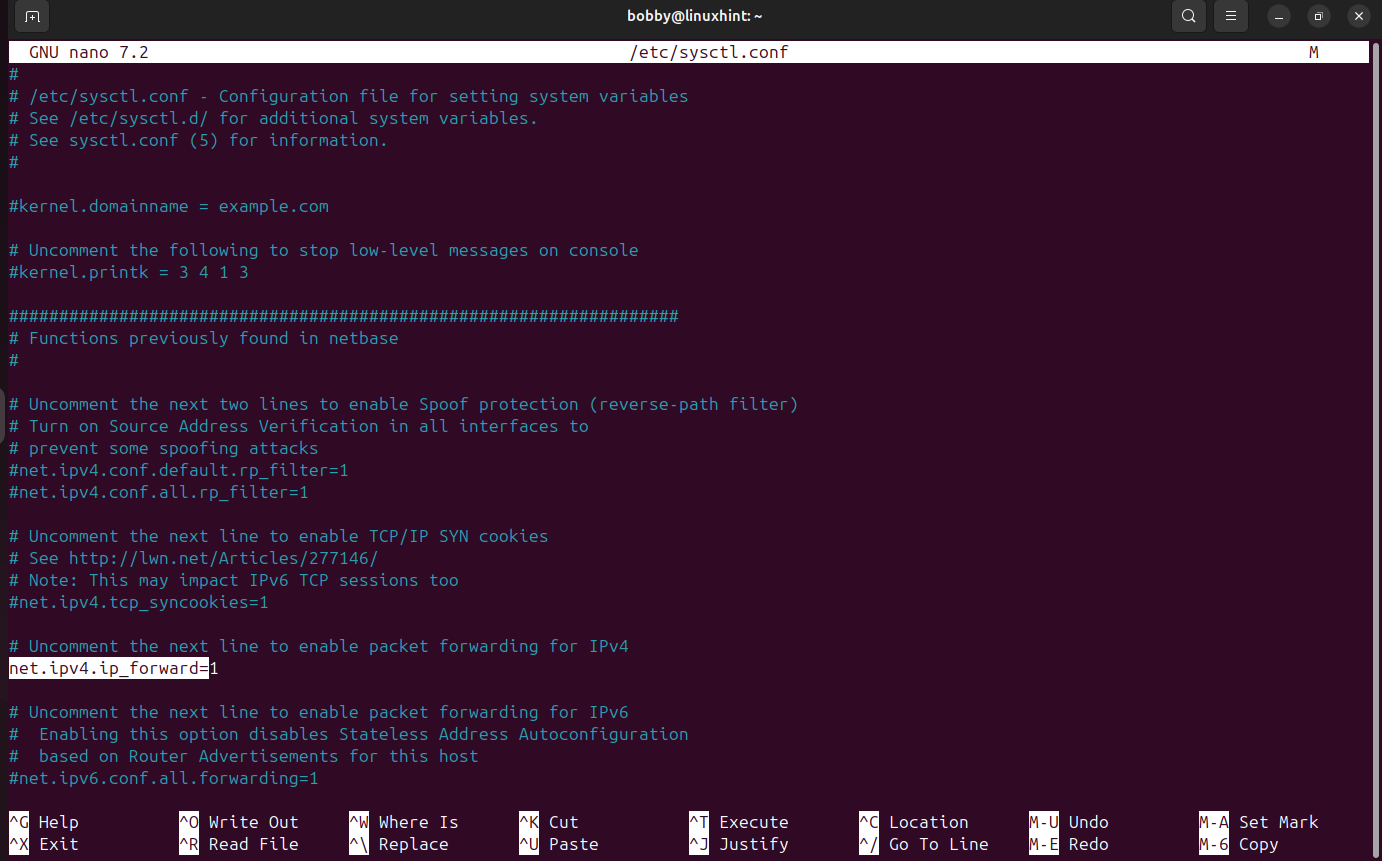
Task: Click the #kernel.printk = 3 4 1 3 line
Action: 129,272
